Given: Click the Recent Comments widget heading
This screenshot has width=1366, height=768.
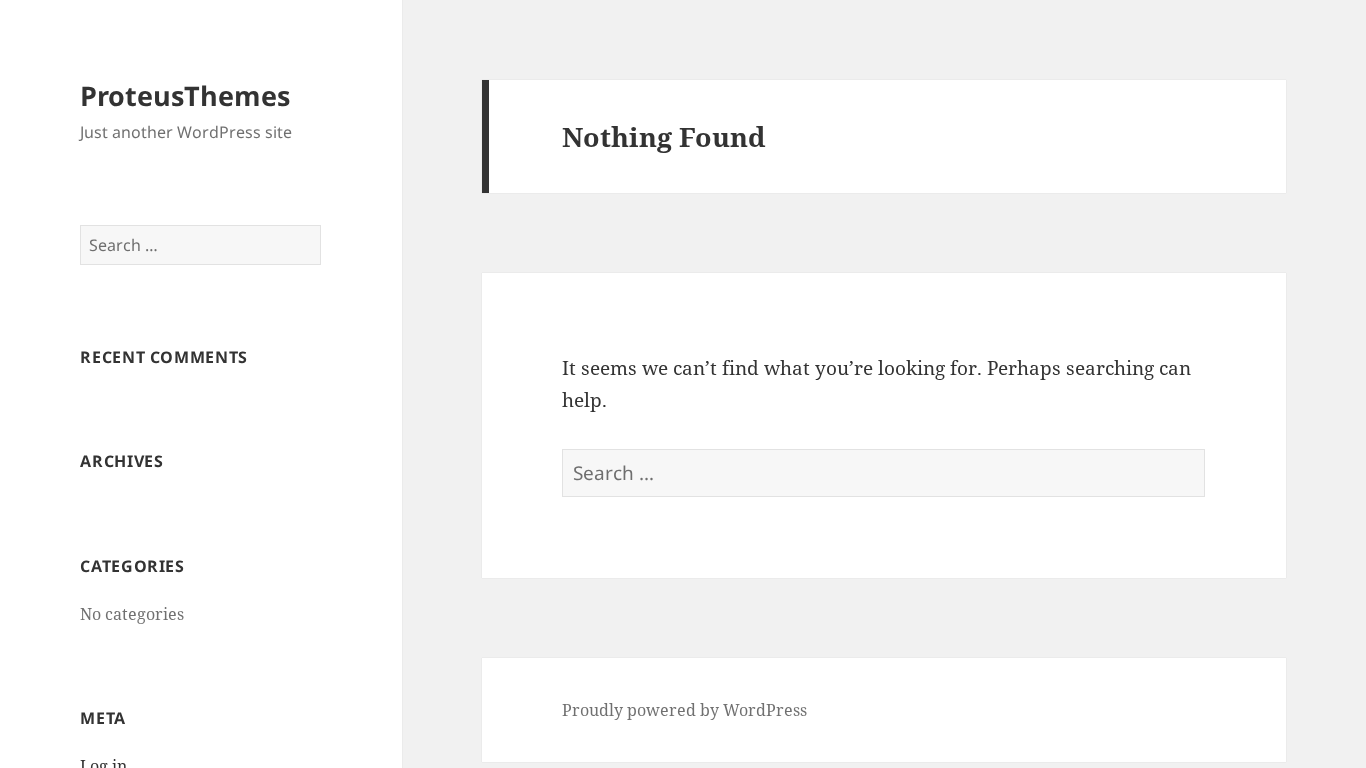Looking at the screenshot, I should [x=163, y=357].
